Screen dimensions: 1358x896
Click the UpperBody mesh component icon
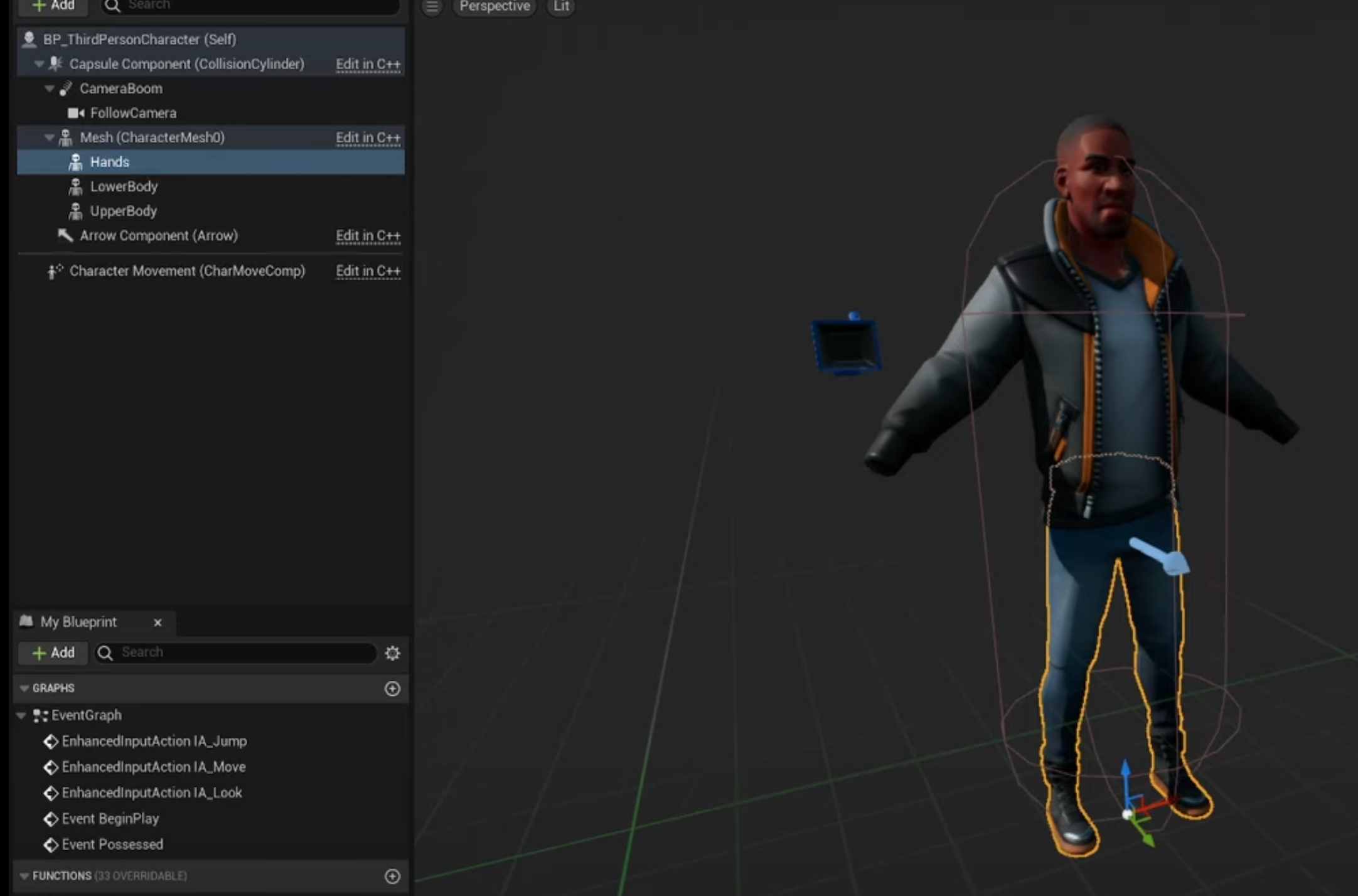(x=75, y=211)
